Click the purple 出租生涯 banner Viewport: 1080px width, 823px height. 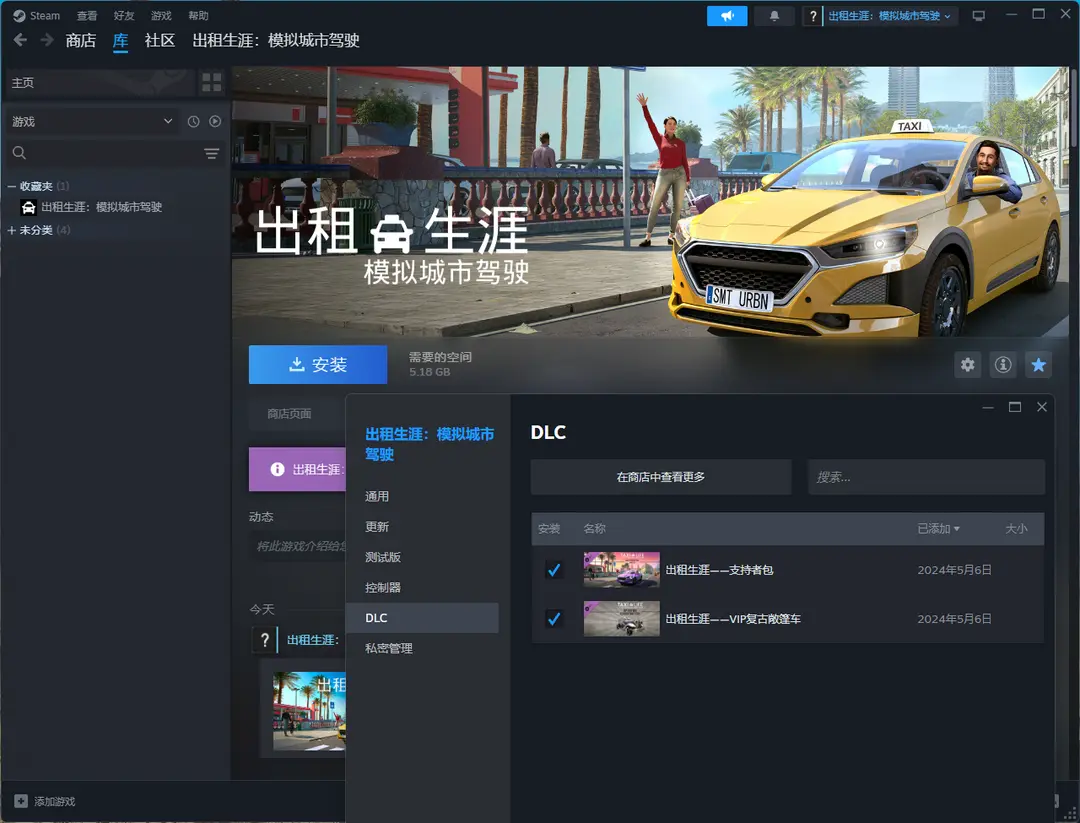[x=298, y=469]
